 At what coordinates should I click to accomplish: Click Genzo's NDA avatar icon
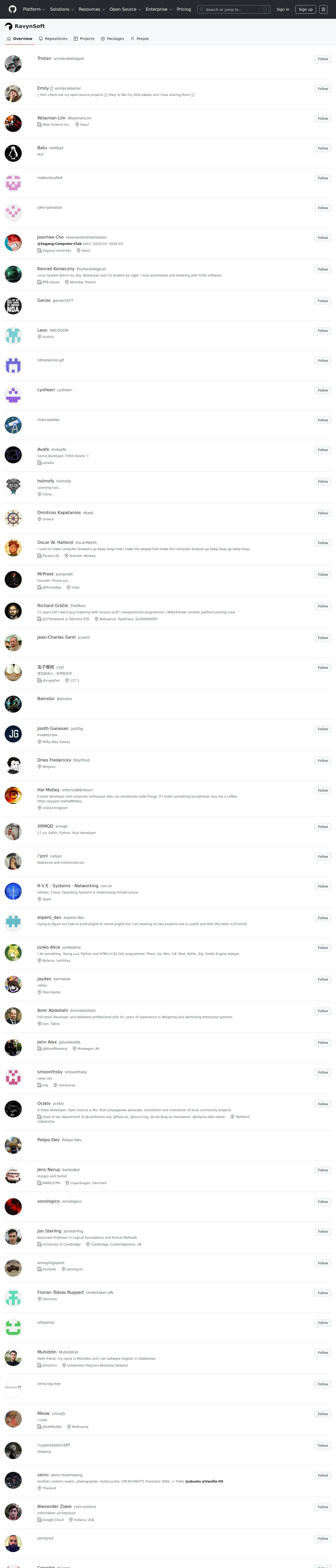[x=13, y=305]
